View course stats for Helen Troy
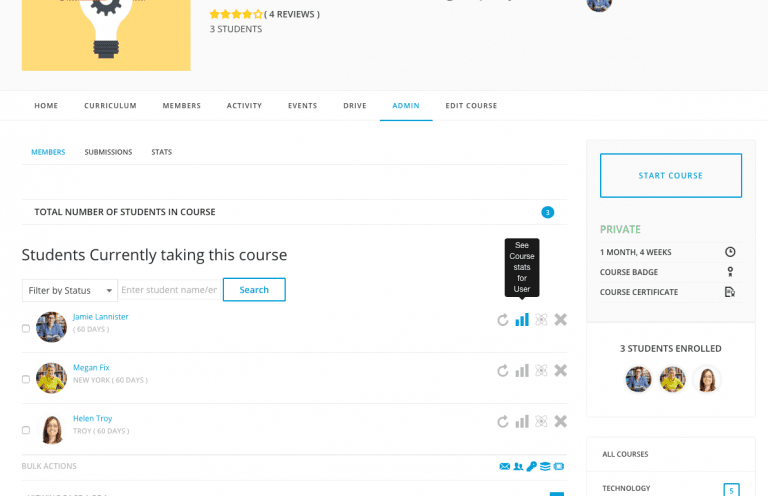 [521, 422]
